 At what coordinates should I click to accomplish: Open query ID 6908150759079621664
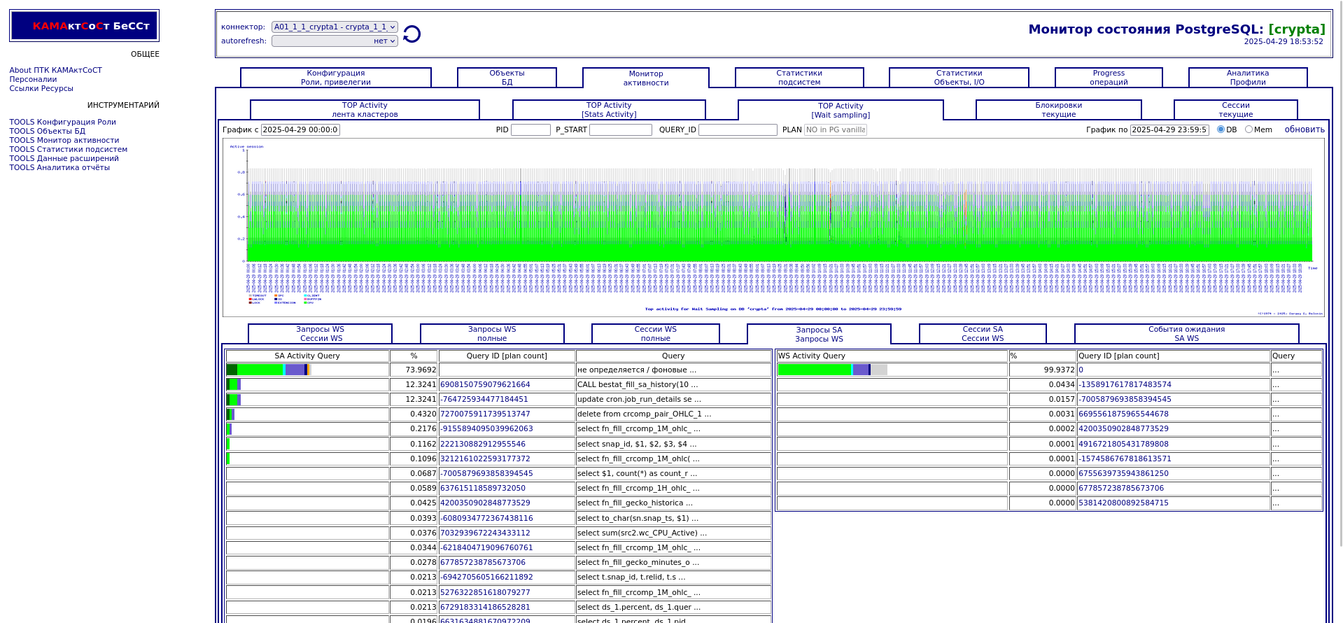click(486, 385)
